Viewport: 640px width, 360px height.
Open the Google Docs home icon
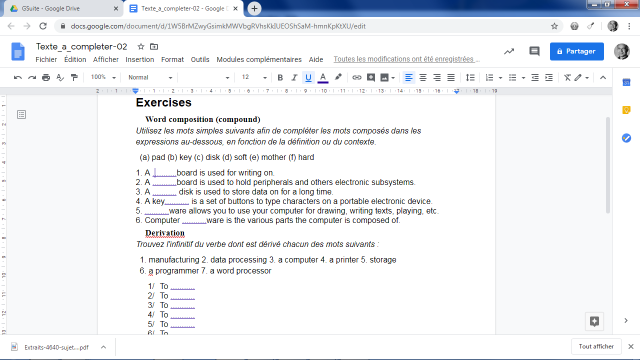[18, 52]
